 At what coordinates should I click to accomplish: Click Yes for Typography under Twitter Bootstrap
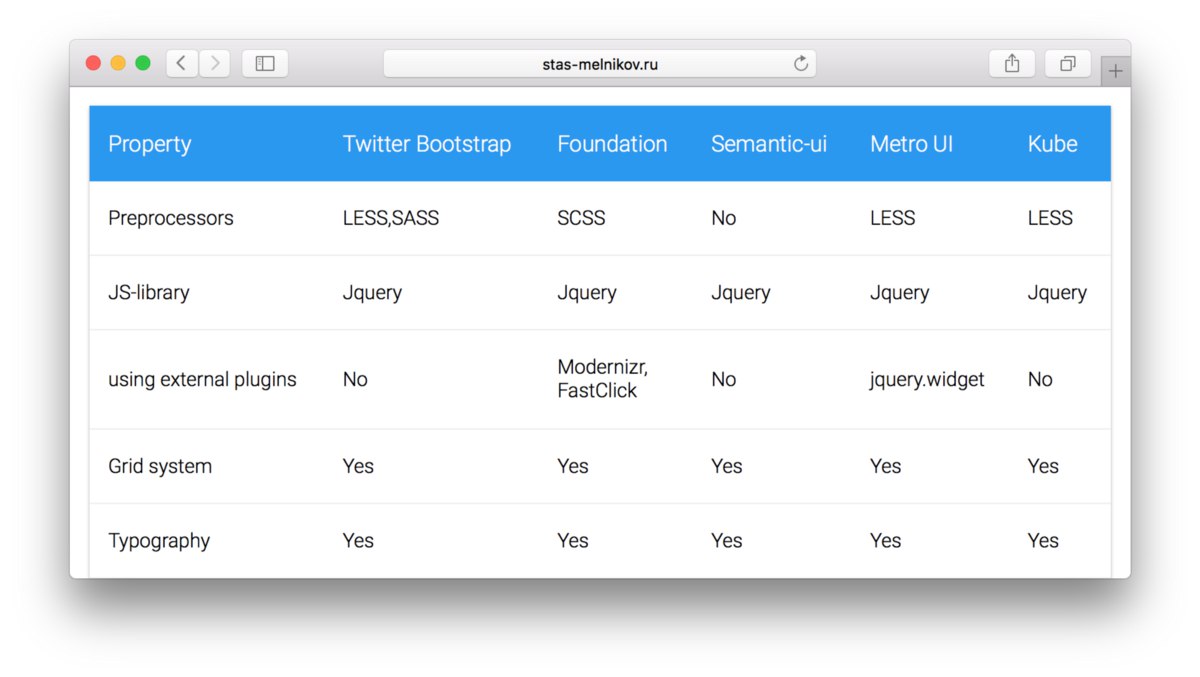tap(358, 541)
